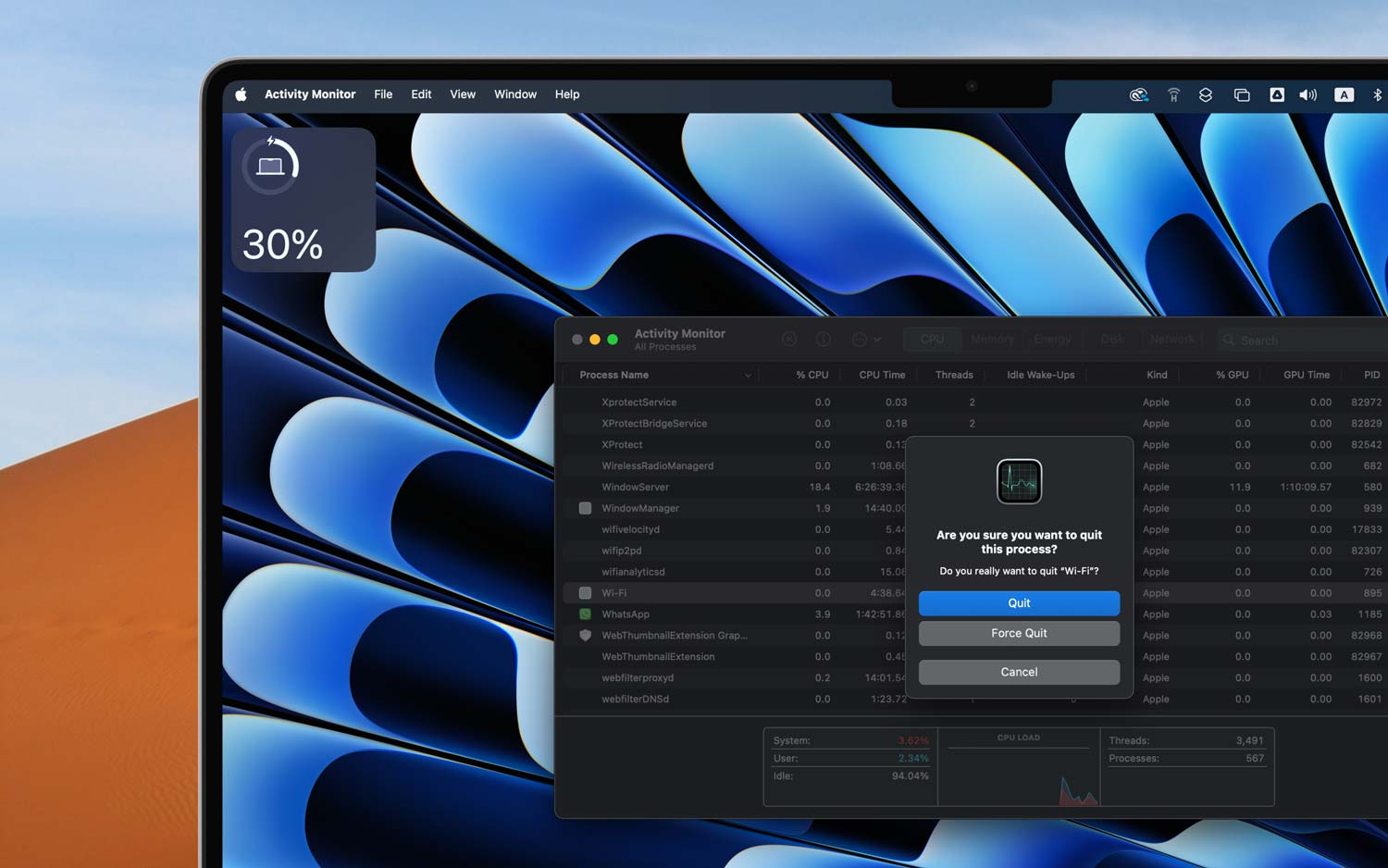Toggle the Wi-Fi process checkbox
1388x868 pixels.
(x=585, y=593)
